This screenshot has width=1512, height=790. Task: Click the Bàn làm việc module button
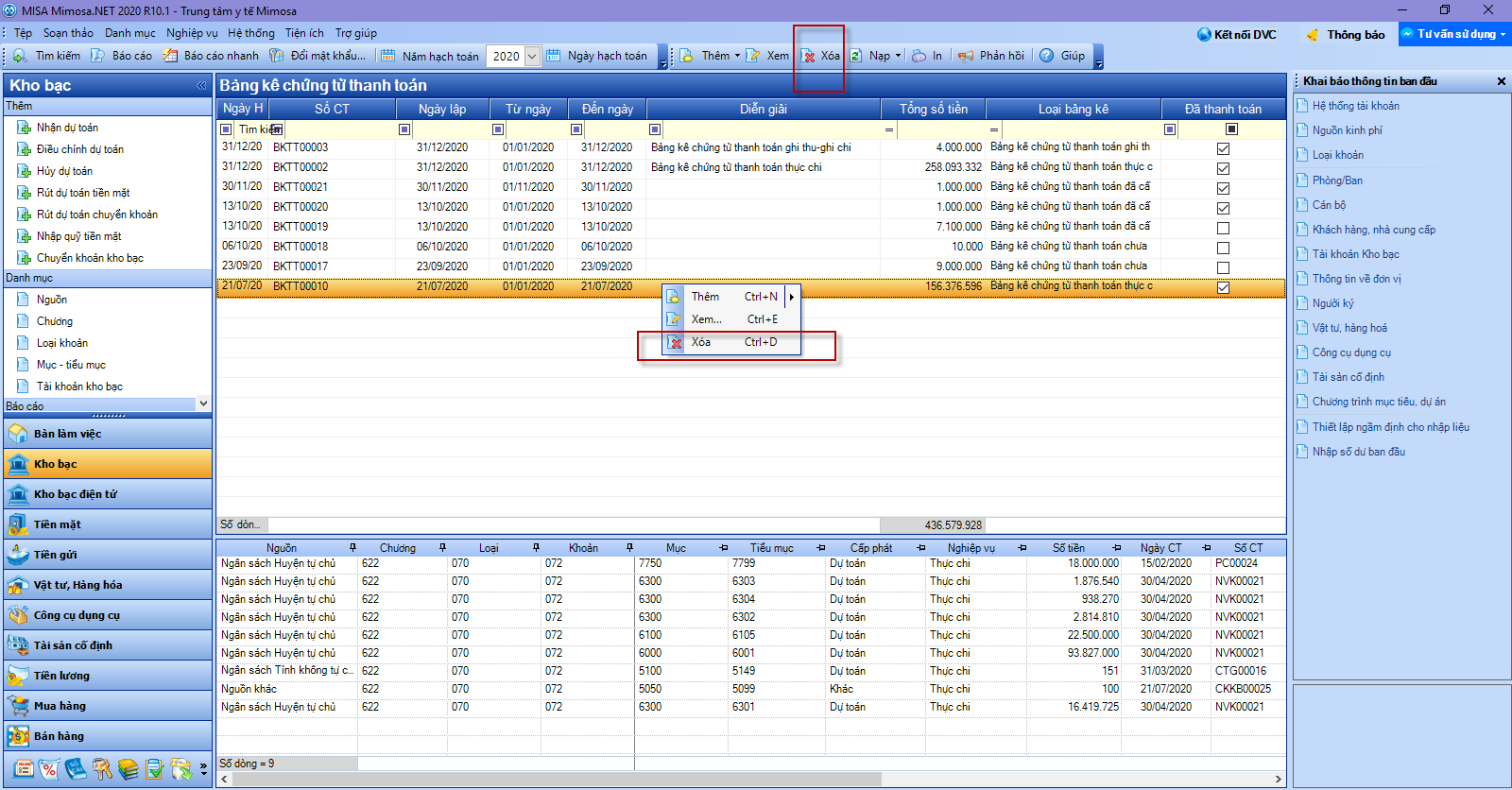pos(108,434)
